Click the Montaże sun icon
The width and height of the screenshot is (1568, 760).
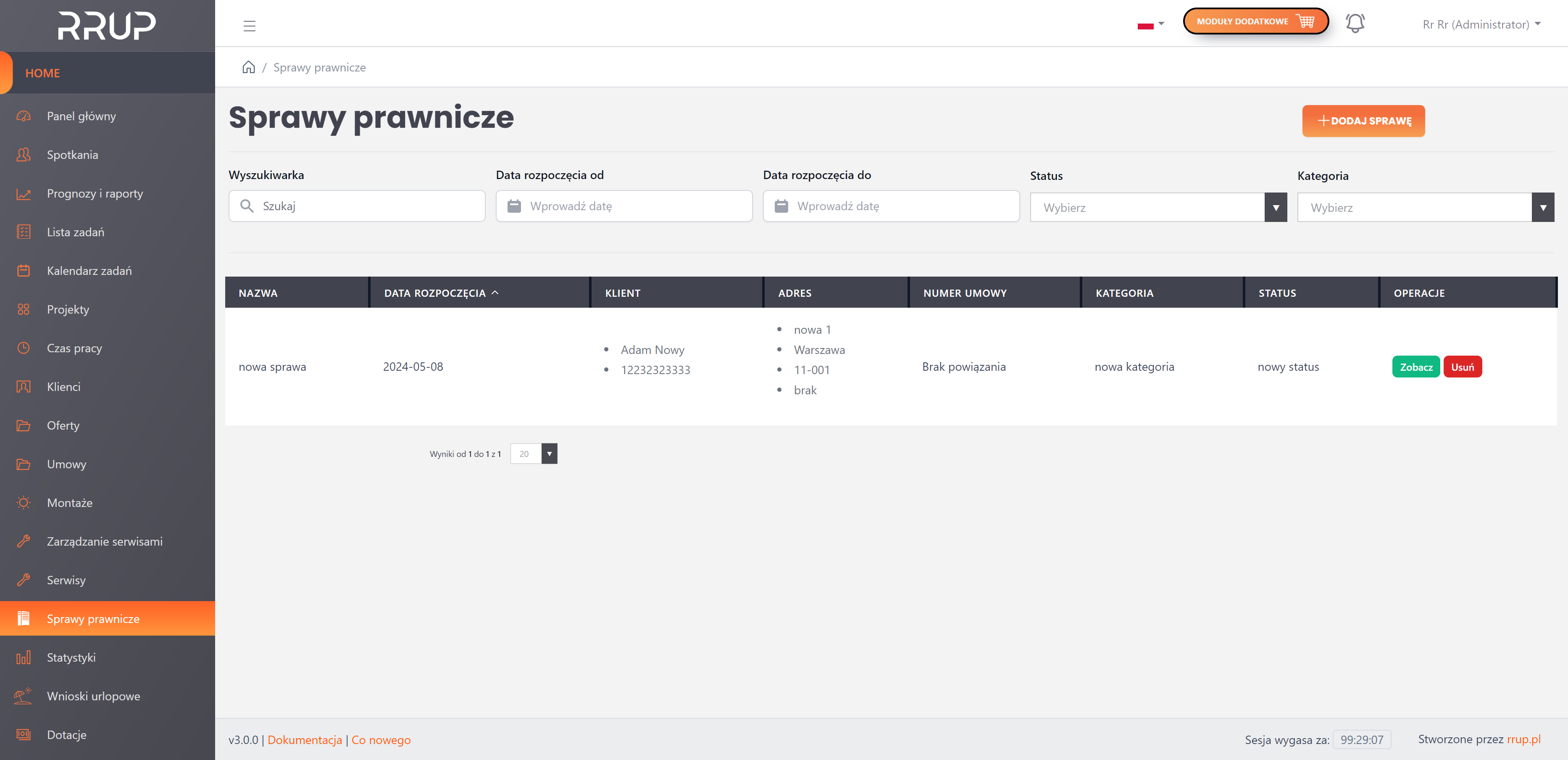(x=24, y=502)
